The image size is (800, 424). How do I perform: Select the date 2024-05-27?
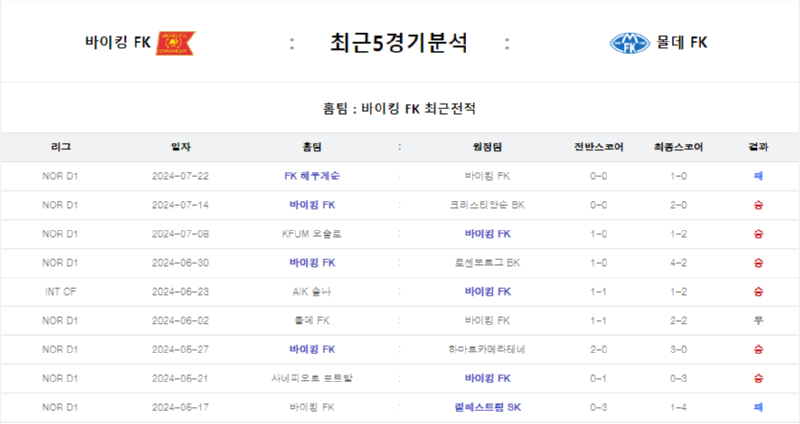tap(181, 350)
